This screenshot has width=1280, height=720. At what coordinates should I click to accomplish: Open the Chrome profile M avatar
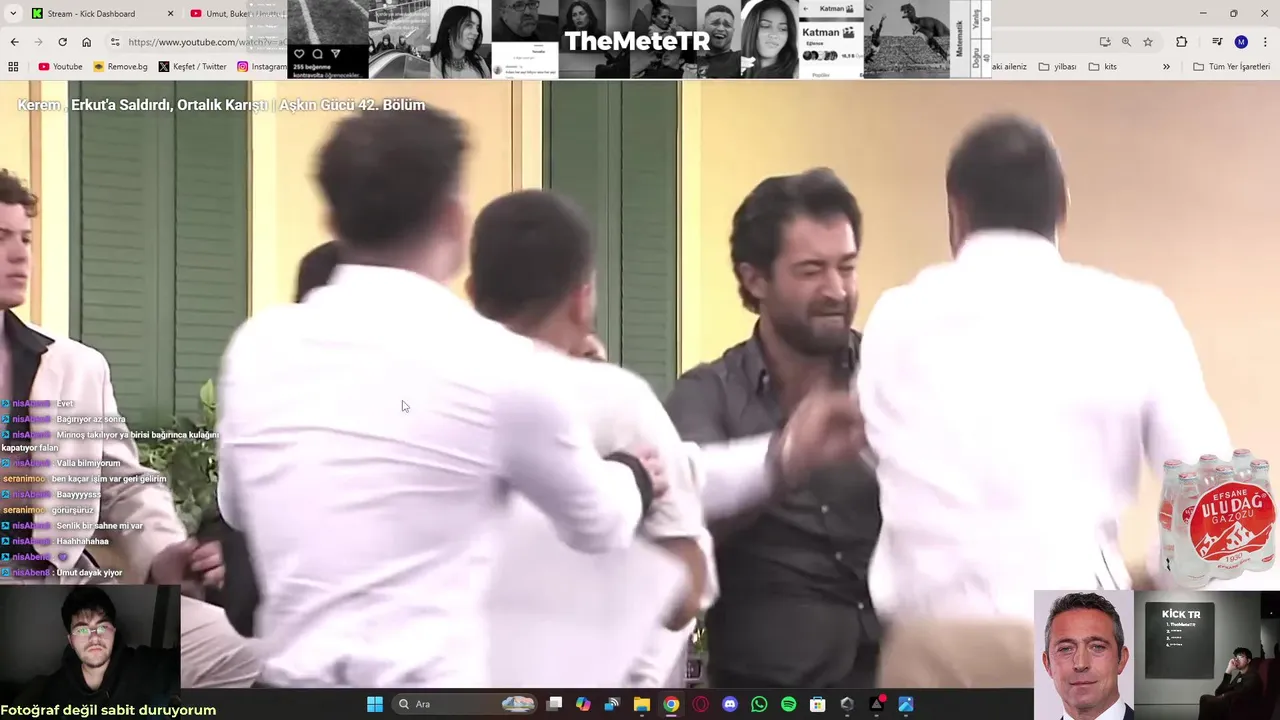(x=1241, y=42)
